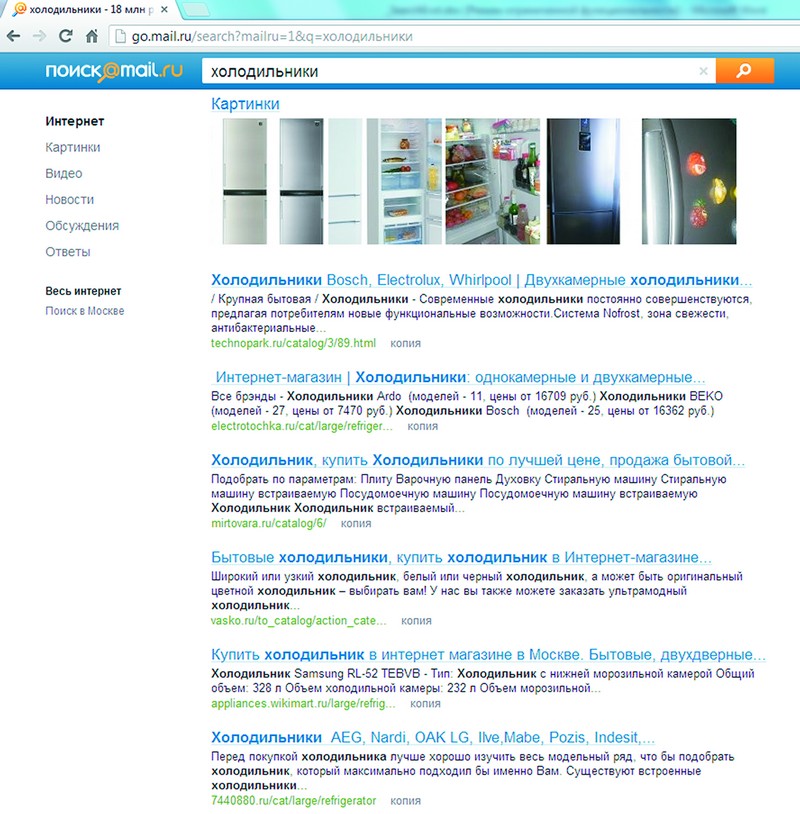Open копия link for mirtovara.ru result
The width and height of the screenshot is (800, 814).
356,523
